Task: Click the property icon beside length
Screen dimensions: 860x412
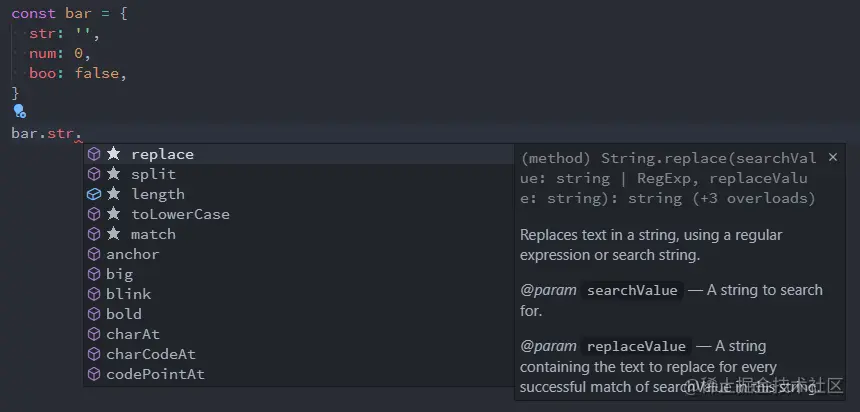Action: [x=94, y=194]
